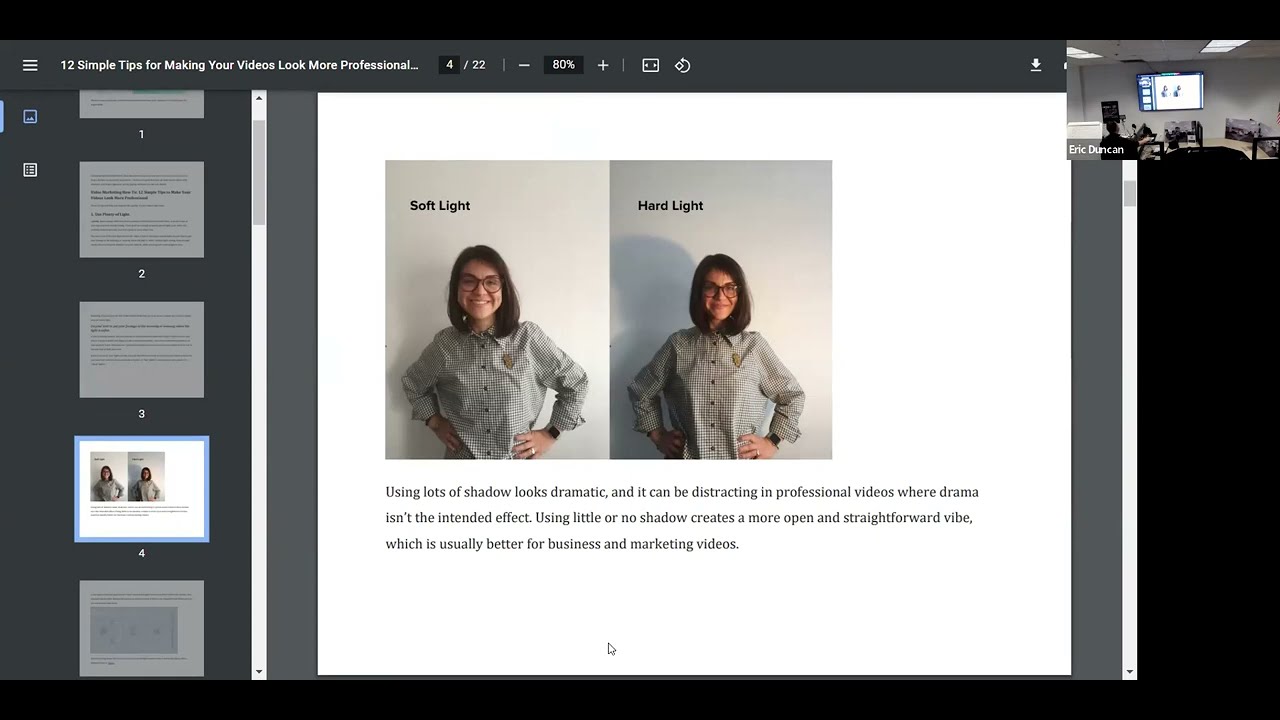Open the PDF viewer hamburger menu
Screen dimensions: 1280x720
click(x=30, y=65)
